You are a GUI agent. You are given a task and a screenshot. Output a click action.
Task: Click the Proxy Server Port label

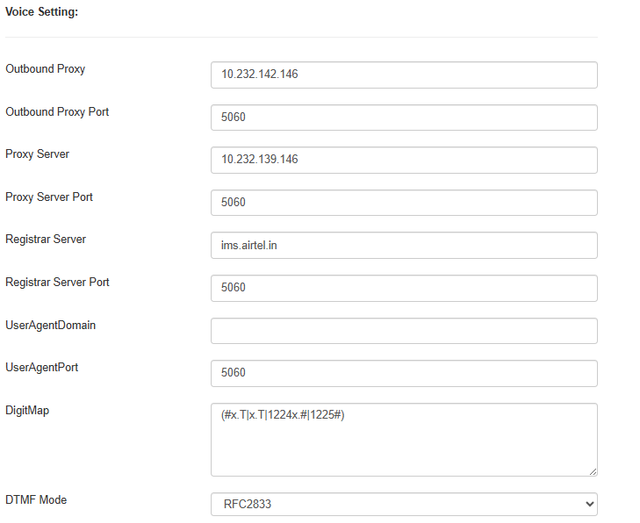point(49,197)
